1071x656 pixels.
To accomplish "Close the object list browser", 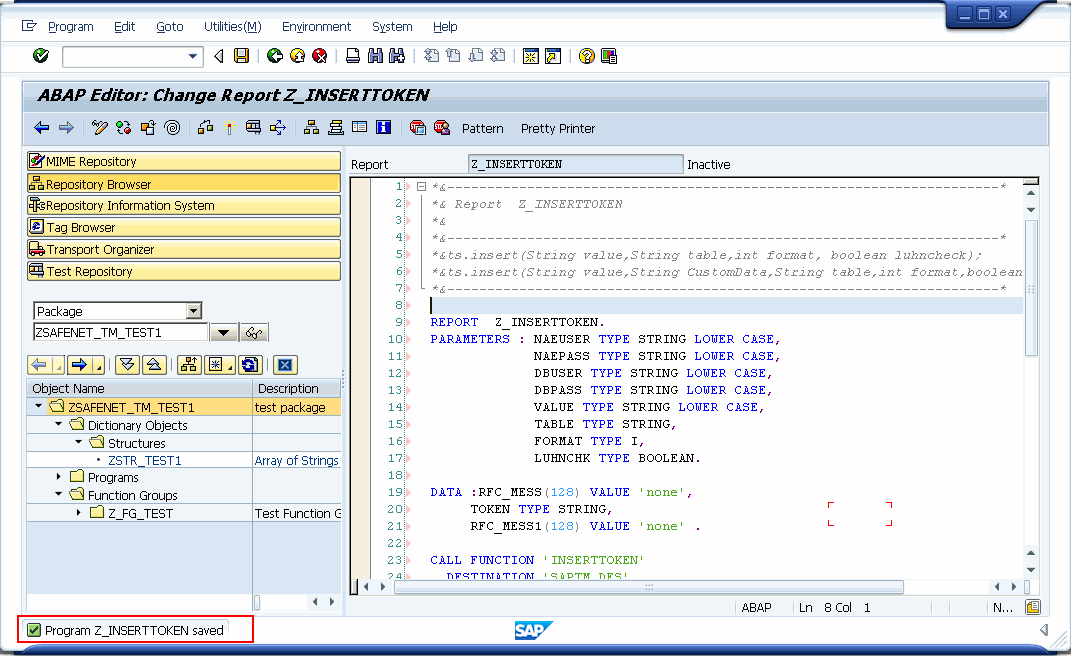I will tap(285, 365).
